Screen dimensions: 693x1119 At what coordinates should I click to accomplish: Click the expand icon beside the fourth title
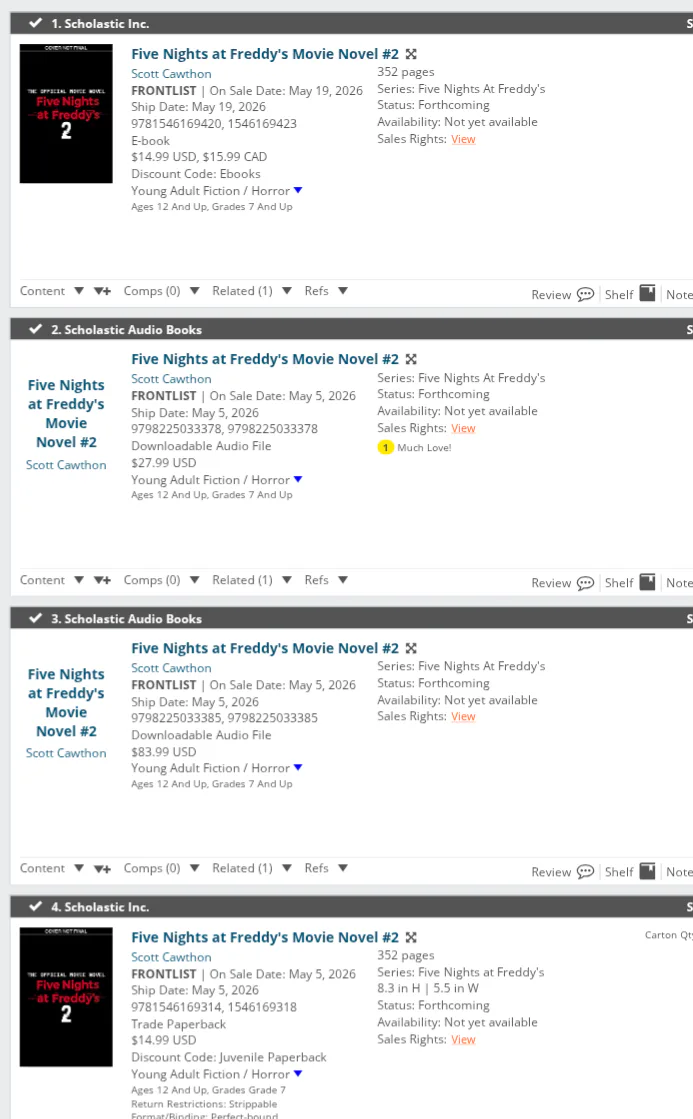(411, 937)
